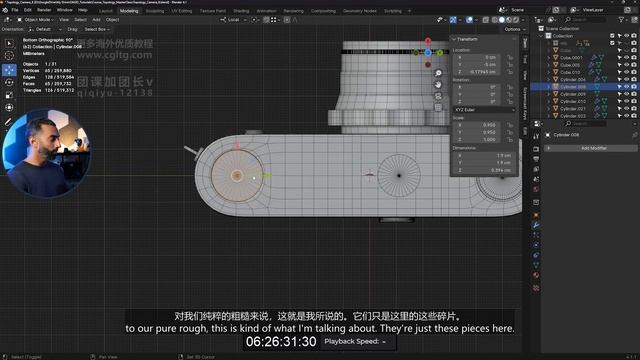Click the viewport pan hand icon
Screen dimensions: 640x360
[x=438, y=84]
